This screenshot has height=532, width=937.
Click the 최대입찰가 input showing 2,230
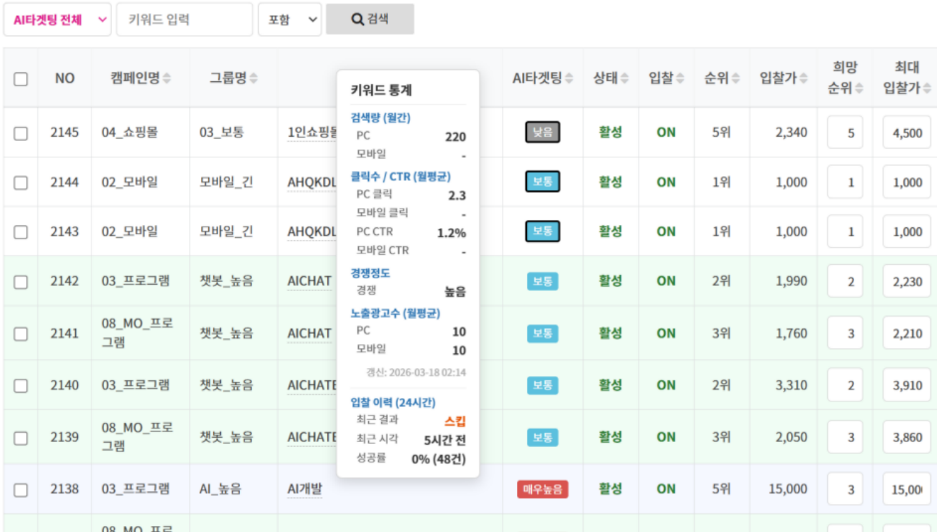click(907, 282)
